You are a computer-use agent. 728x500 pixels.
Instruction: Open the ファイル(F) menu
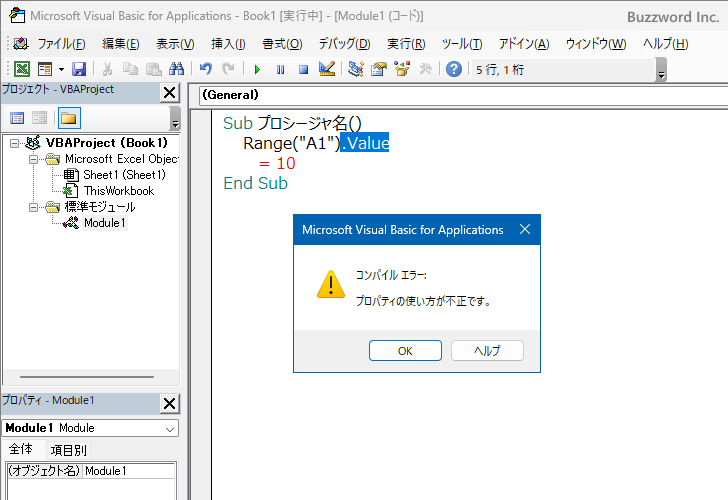[61, 44]
